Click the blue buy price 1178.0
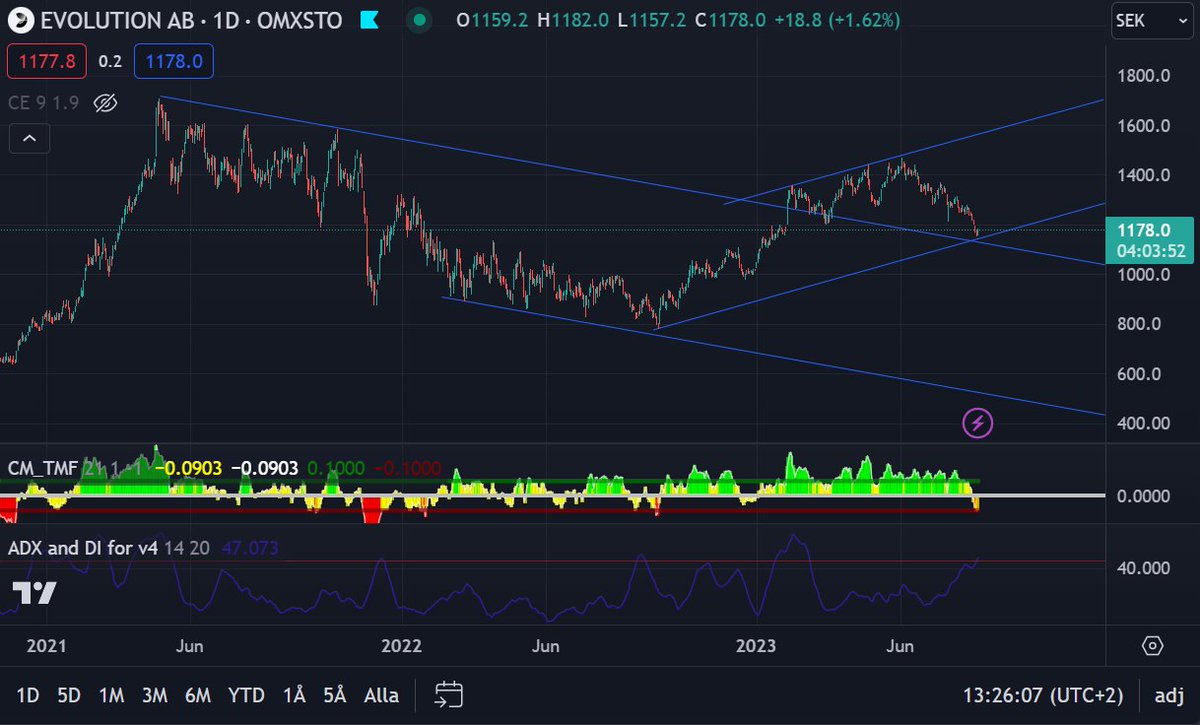 (173, 62)
